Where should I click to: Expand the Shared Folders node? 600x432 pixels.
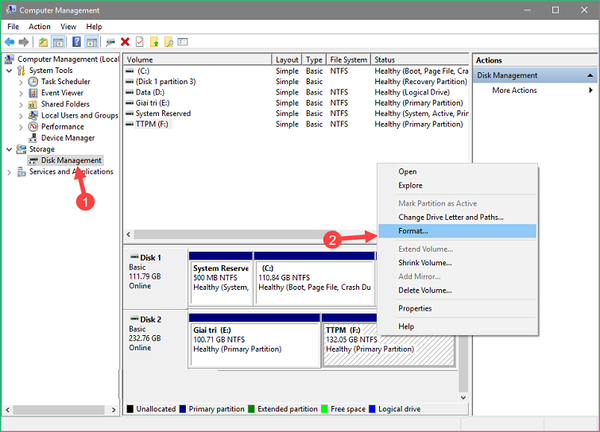click(x=22, y=104)
